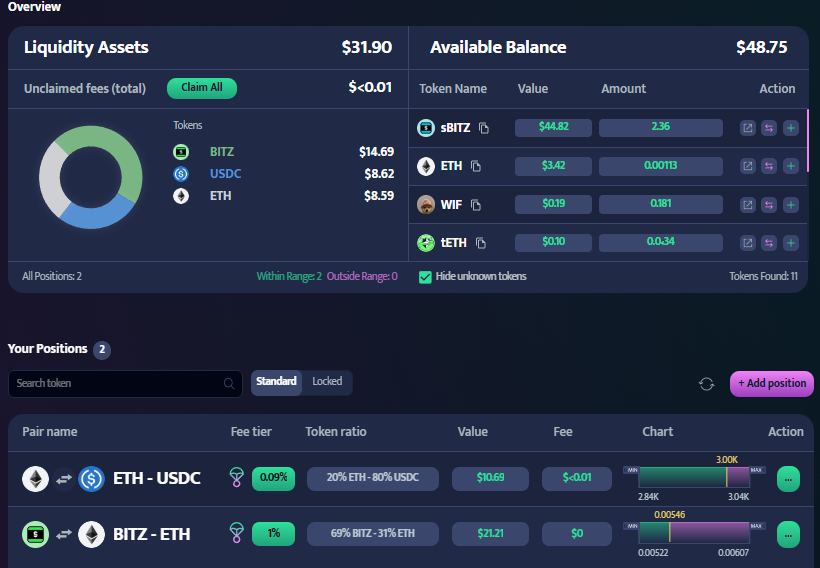Click the $<0.01 fee on ETH - USDC row
This screenshot has height=568, width=820.
(577, 479)
